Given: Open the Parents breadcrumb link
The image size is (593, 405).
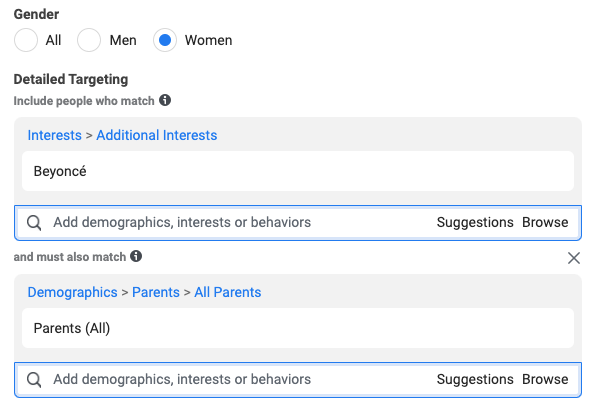Looking at the screenshot, I should tap(156, 292).
